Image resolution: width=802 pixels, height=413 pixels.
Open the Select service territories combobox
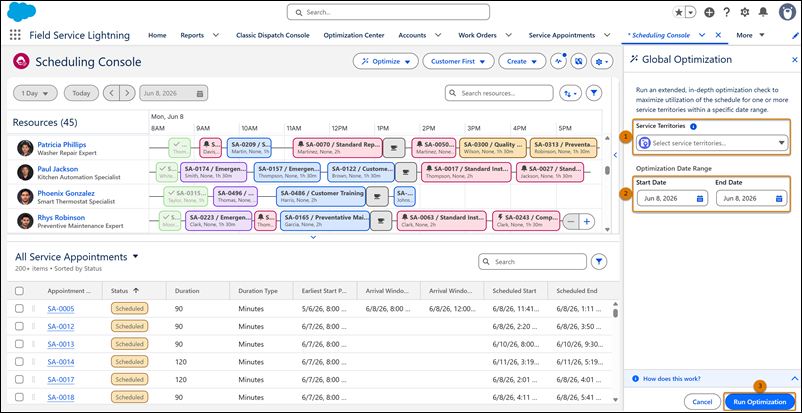[712, 143]
